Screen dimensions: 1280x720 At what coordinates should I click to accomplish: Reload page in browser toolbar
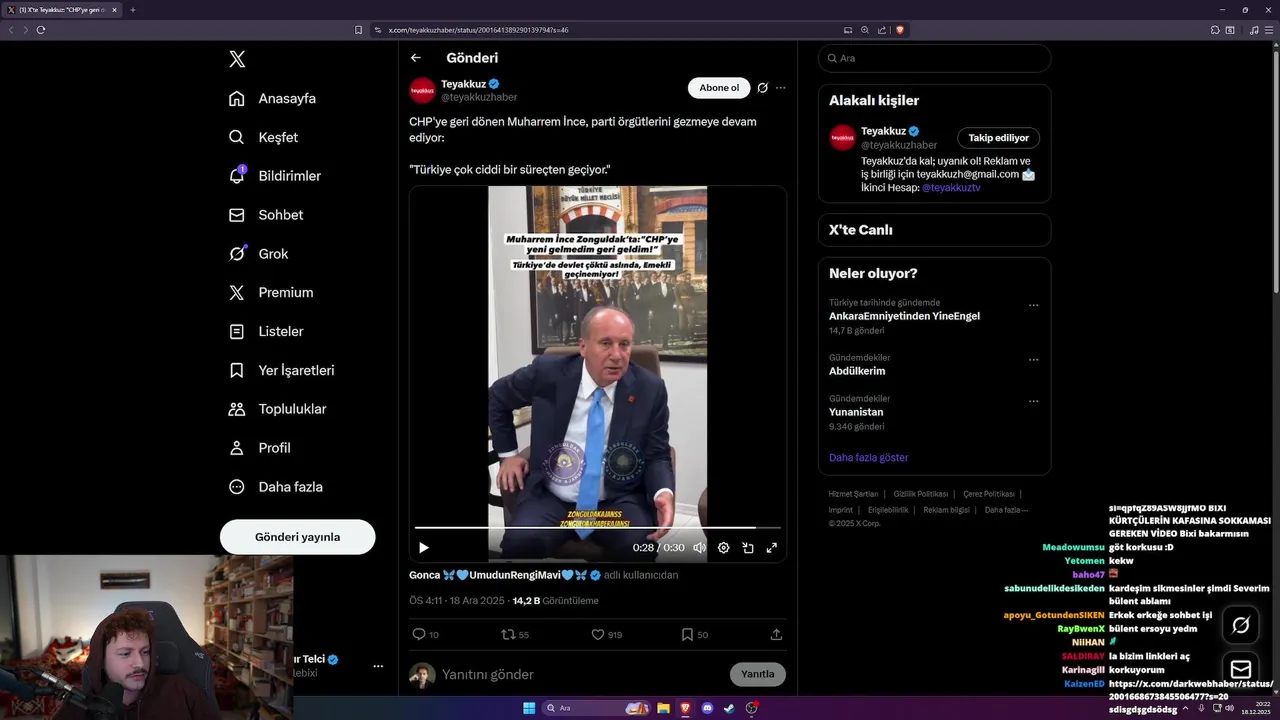[x=41, y=30]
